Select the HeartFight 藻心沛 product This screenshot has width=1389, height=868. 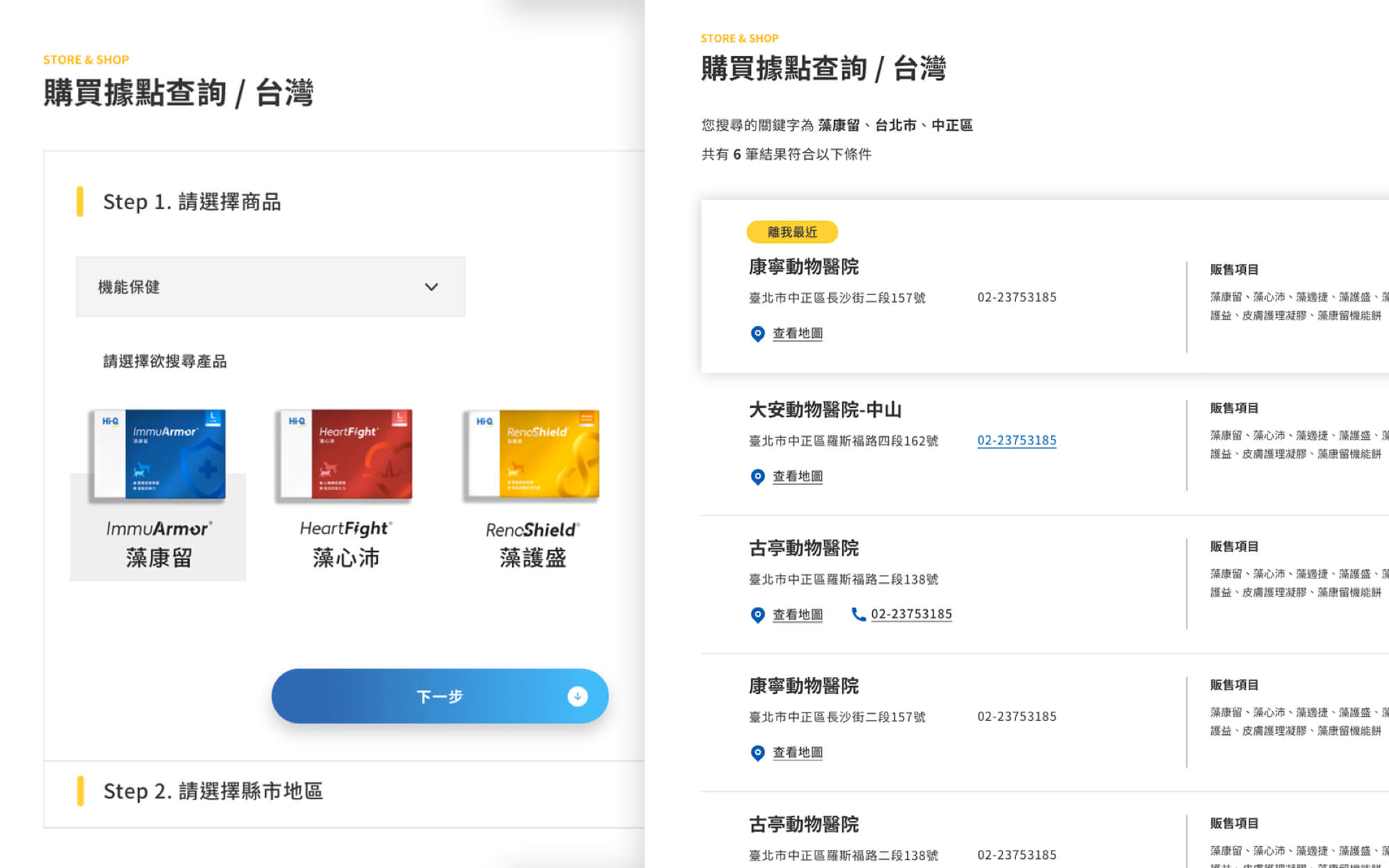tap(345, 490)
